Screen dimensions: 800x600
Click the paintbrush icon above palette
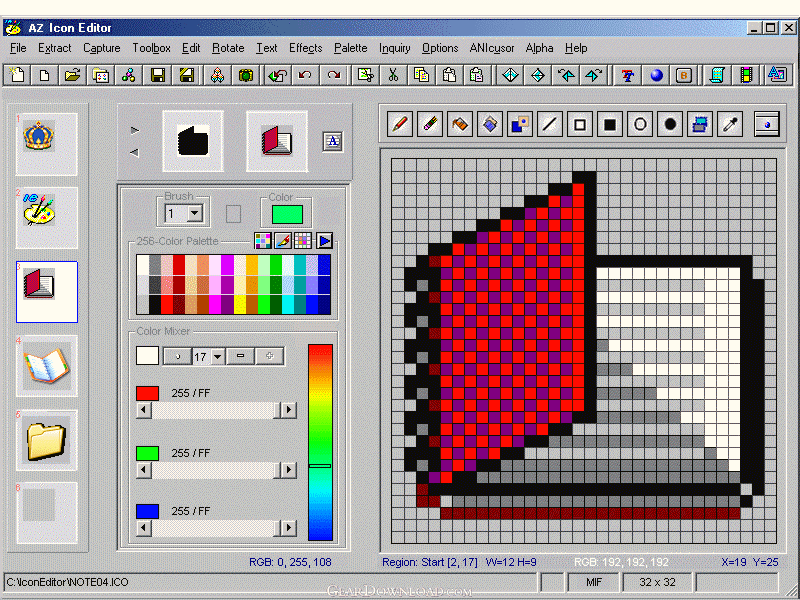[x=283, y=240]
